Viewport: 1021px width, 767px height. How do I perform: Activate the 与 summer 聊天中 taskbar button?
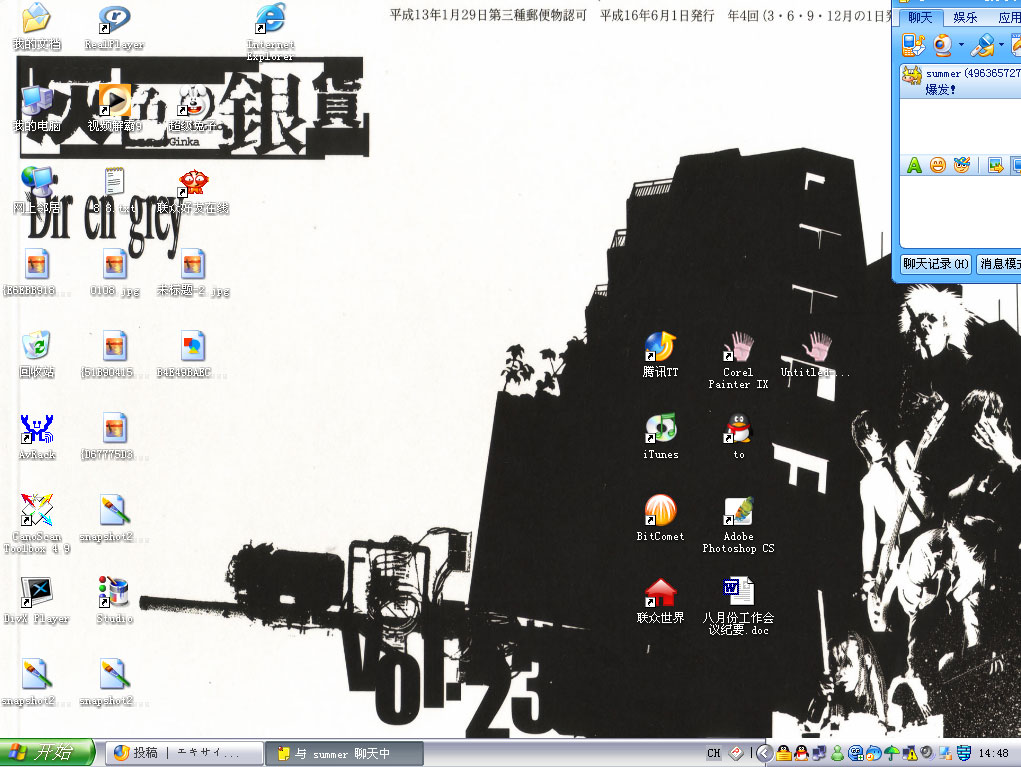pos(345,753)
